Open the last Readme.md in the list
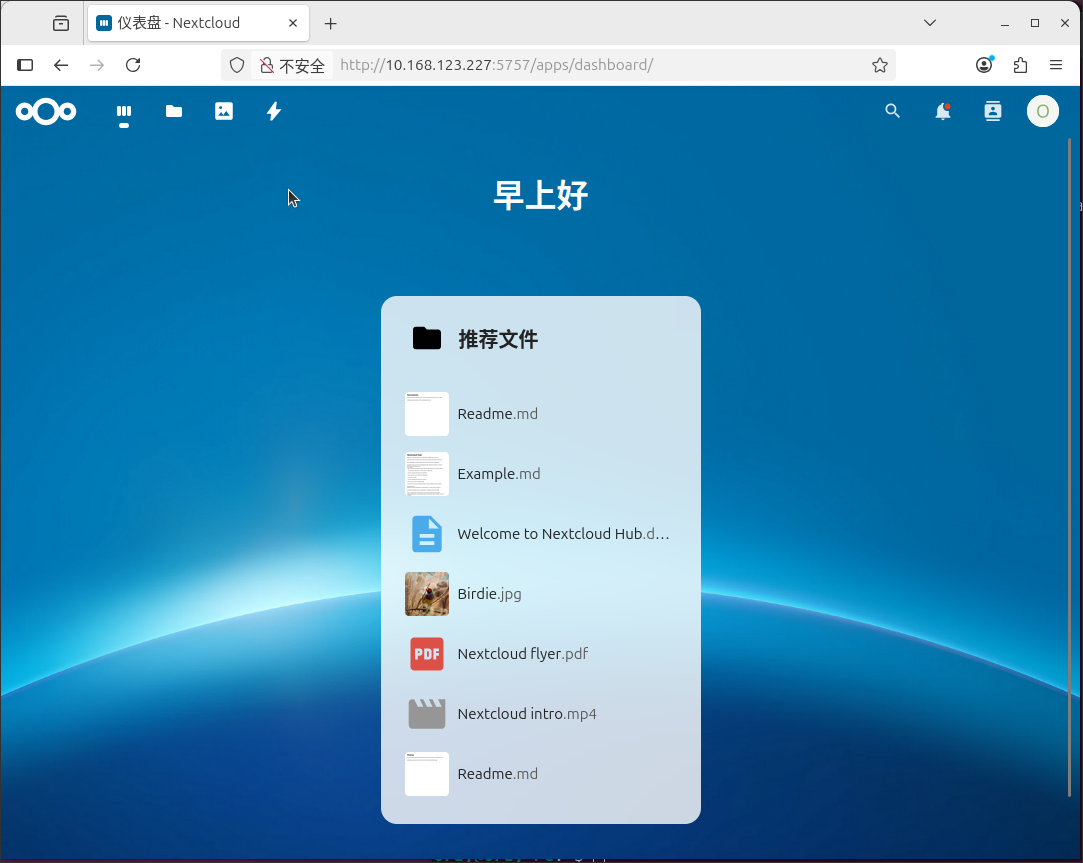 pos(541,774)
